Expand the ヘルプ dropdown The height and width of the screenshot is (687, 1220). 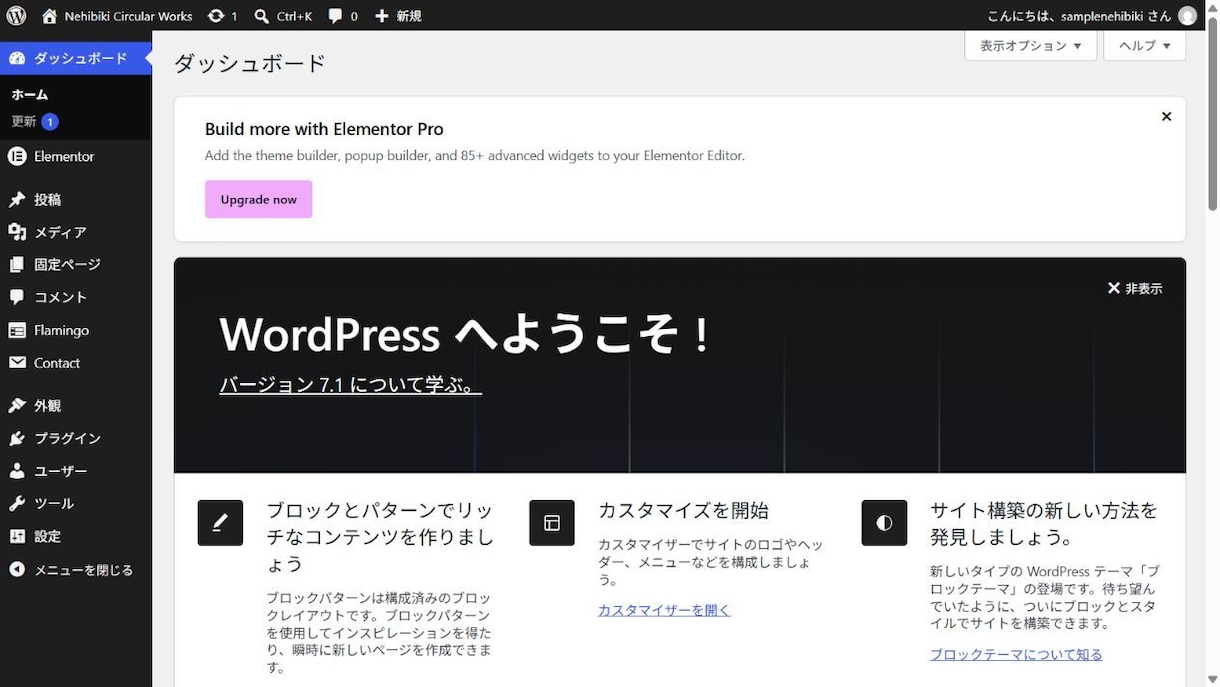(1144, 45)
